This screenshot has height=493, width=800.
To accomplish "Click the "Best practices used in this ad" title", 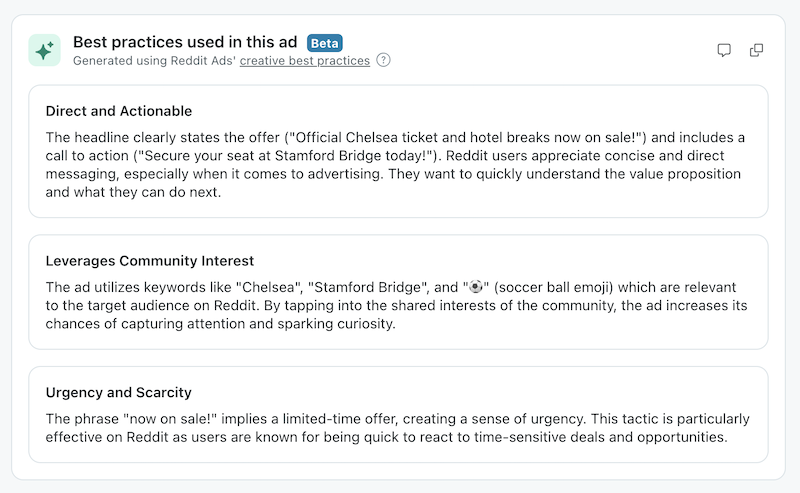I will [185, 42].
